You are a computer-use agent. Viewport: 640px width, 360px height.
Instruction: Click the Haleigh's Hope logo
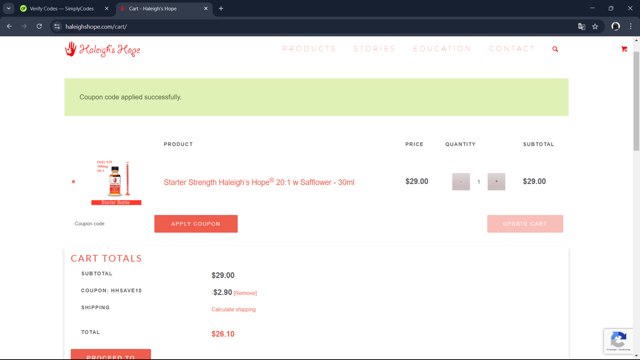pos(102,49)
